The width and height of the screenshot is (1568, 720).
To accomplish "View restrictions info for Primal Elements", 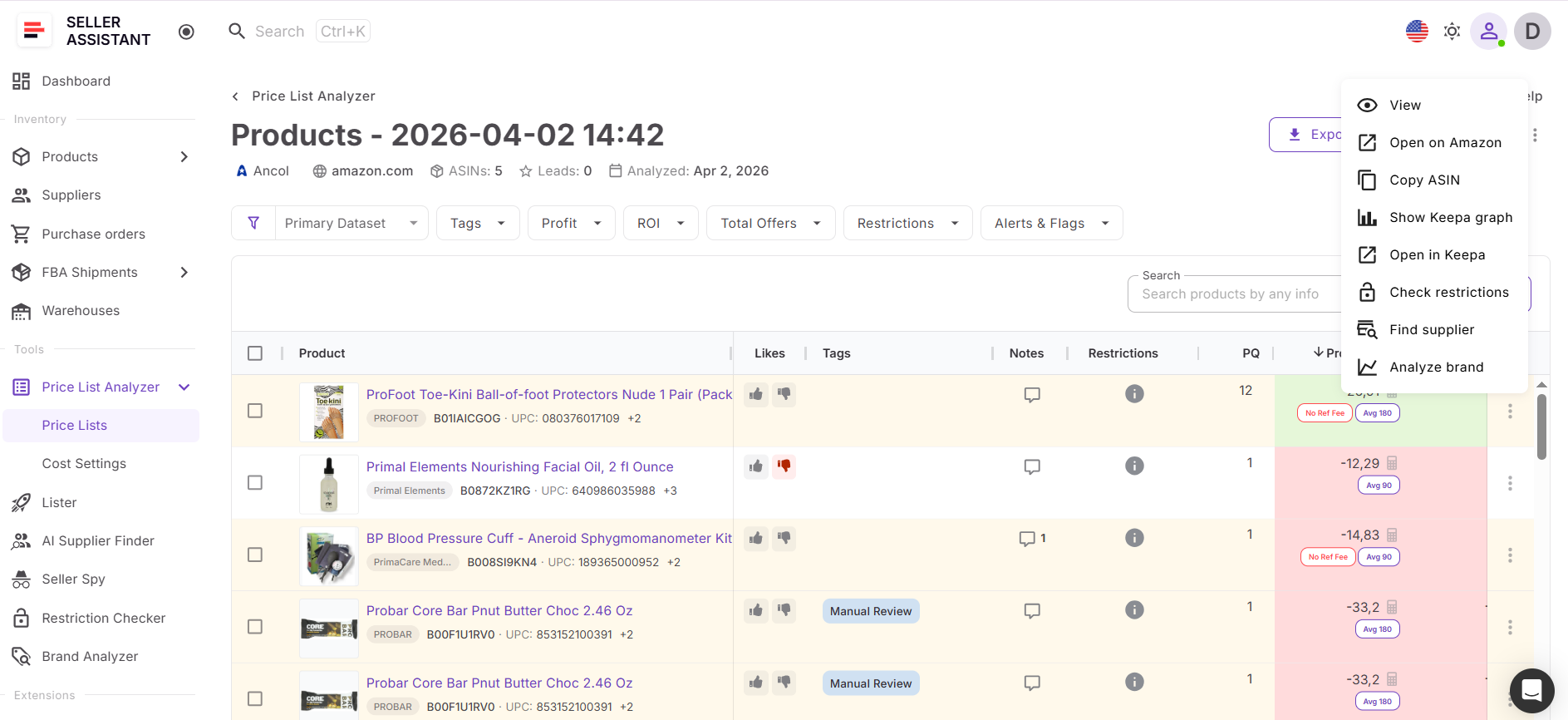I will coord(1134,466).
